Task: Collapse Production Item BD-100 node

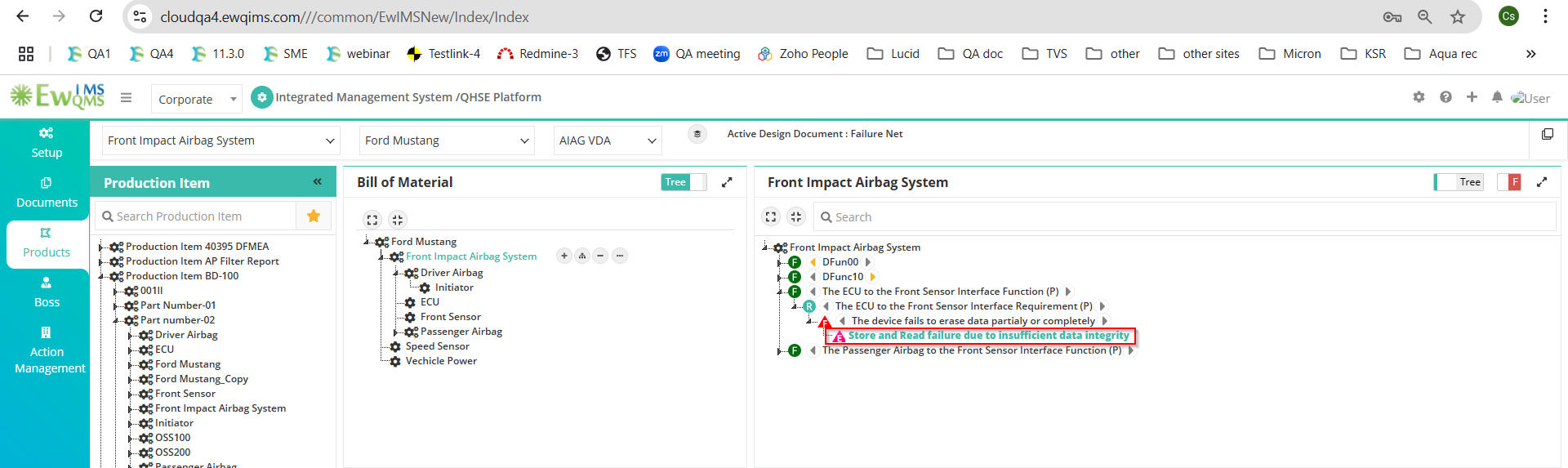Action: click(101, 276)
